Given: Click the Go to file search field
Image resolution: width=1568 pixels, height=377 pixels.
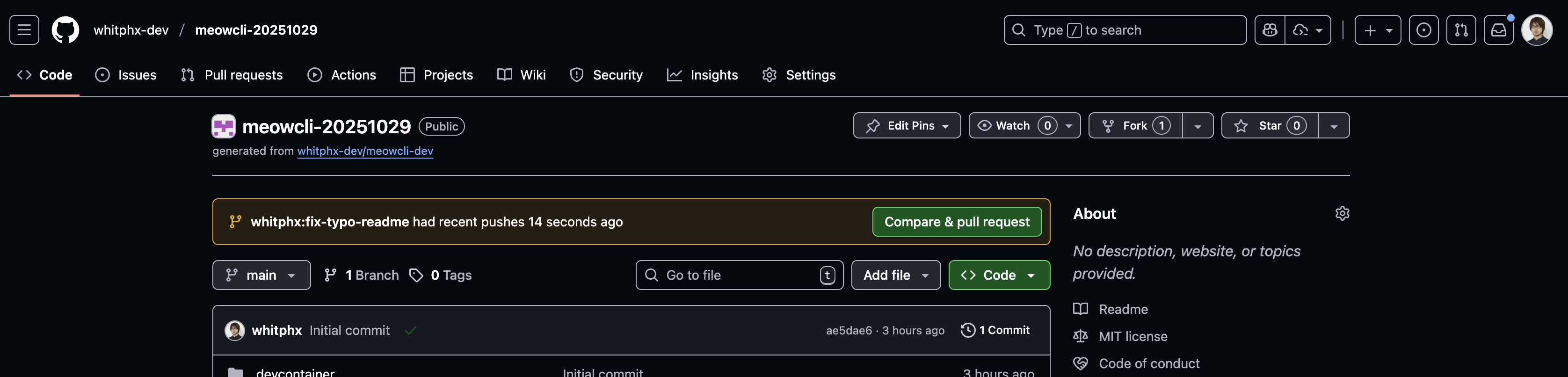Looking at the screenshot, I should point(740,275).
